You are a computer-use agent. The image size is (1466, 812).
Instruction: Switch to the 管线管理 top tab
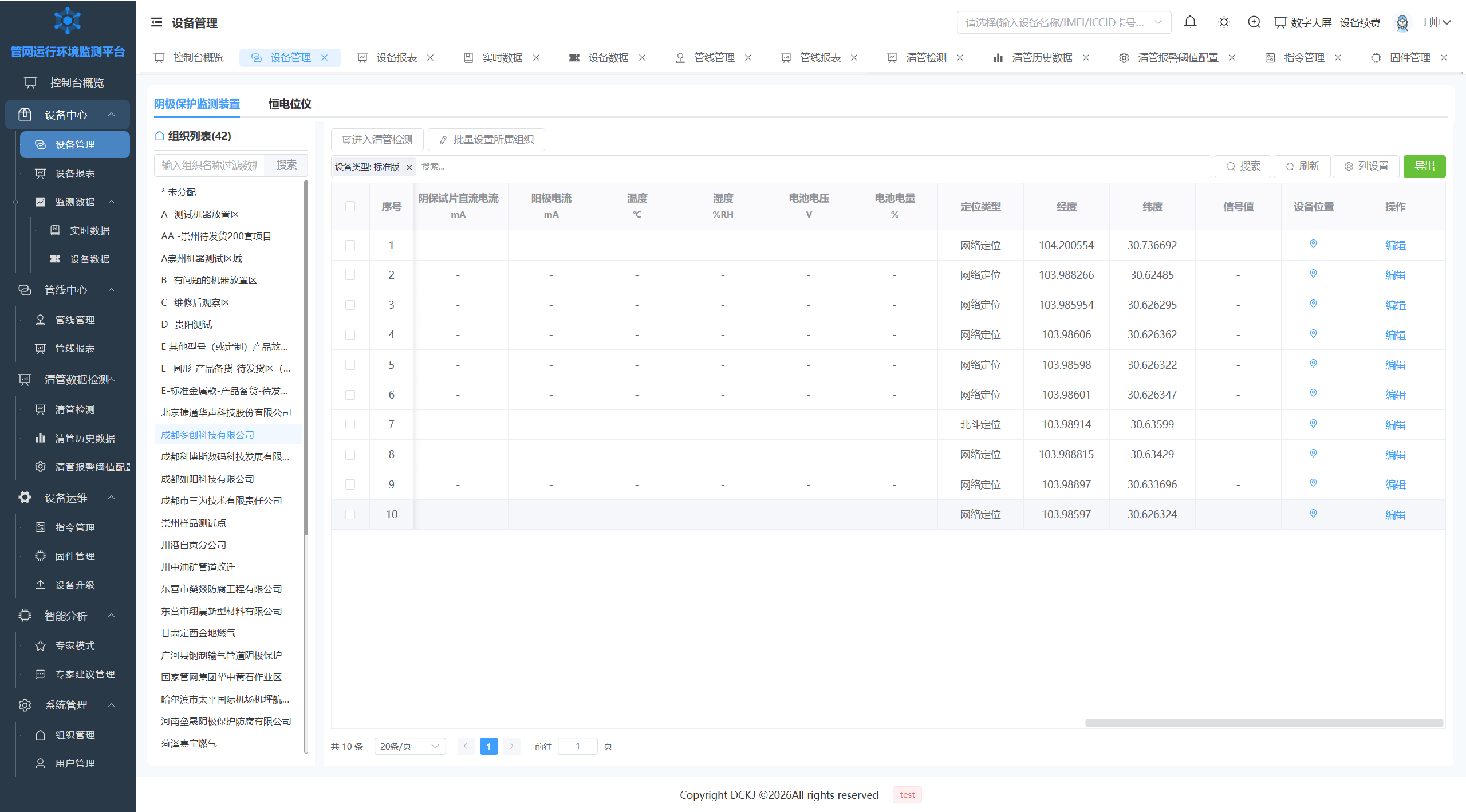click(x=714, y=58)
